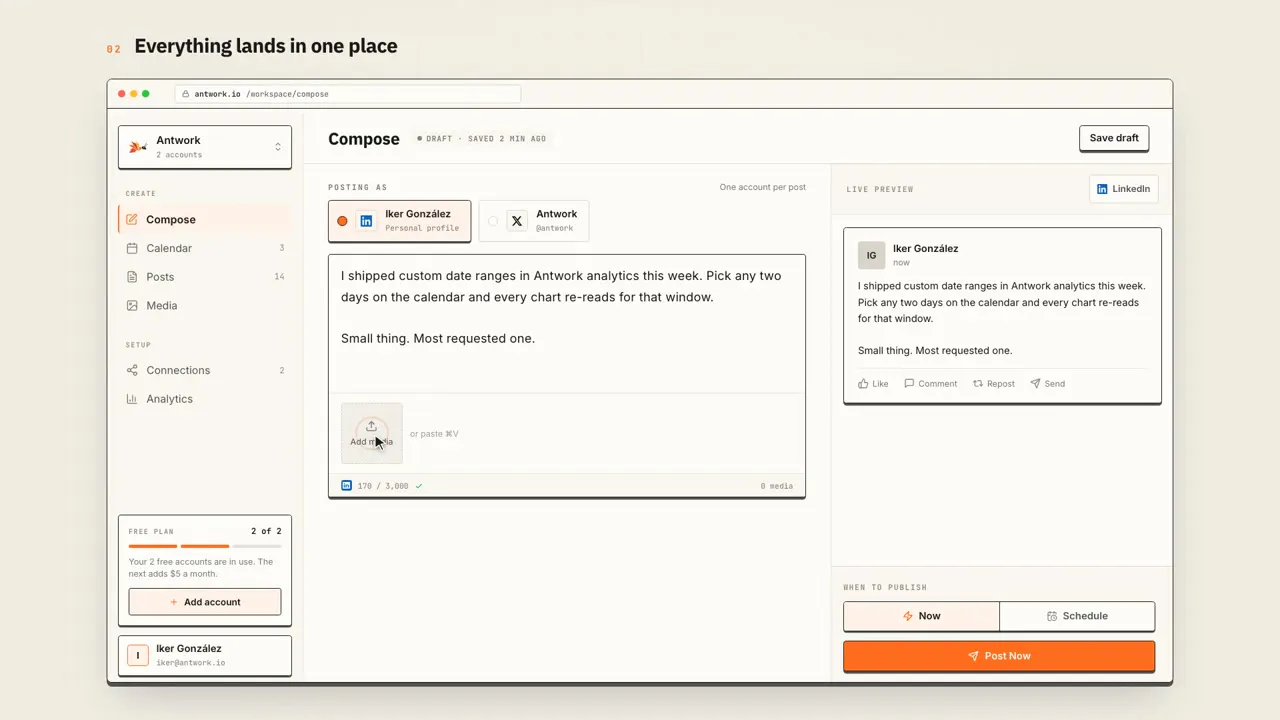Click the user avatar initial I at bottom
The image size is (1280, 720).
pyautogui.click(x=138, y=656)
